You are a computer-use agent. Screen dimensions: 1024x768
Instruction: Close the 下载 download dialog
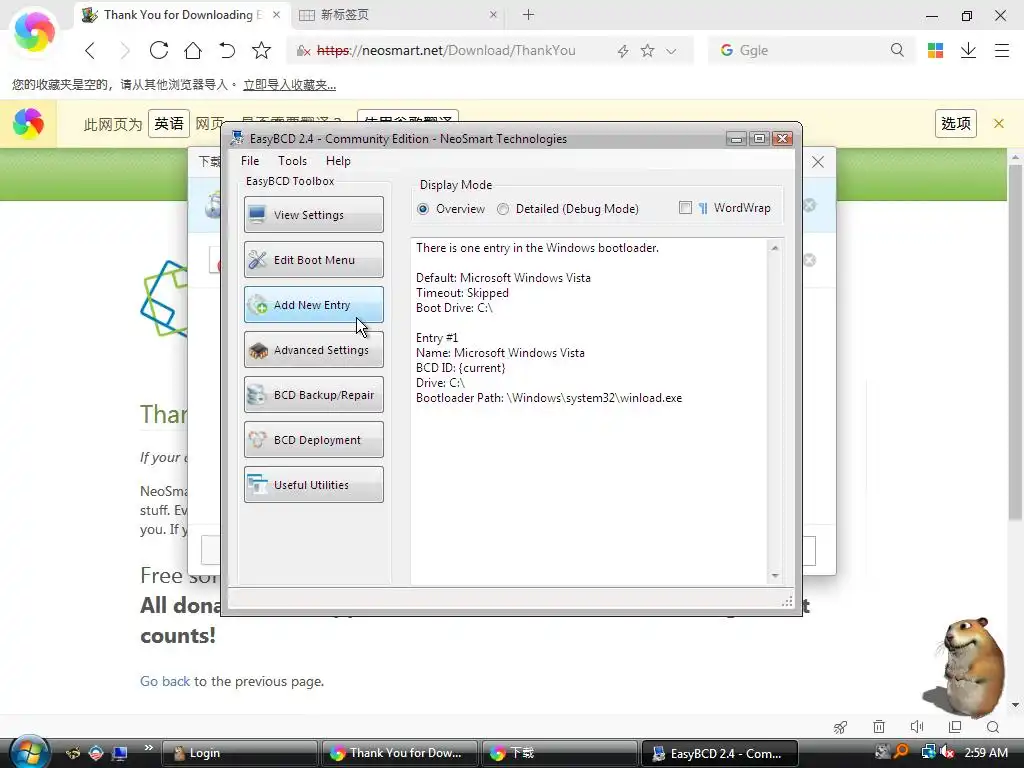[818, 162]
